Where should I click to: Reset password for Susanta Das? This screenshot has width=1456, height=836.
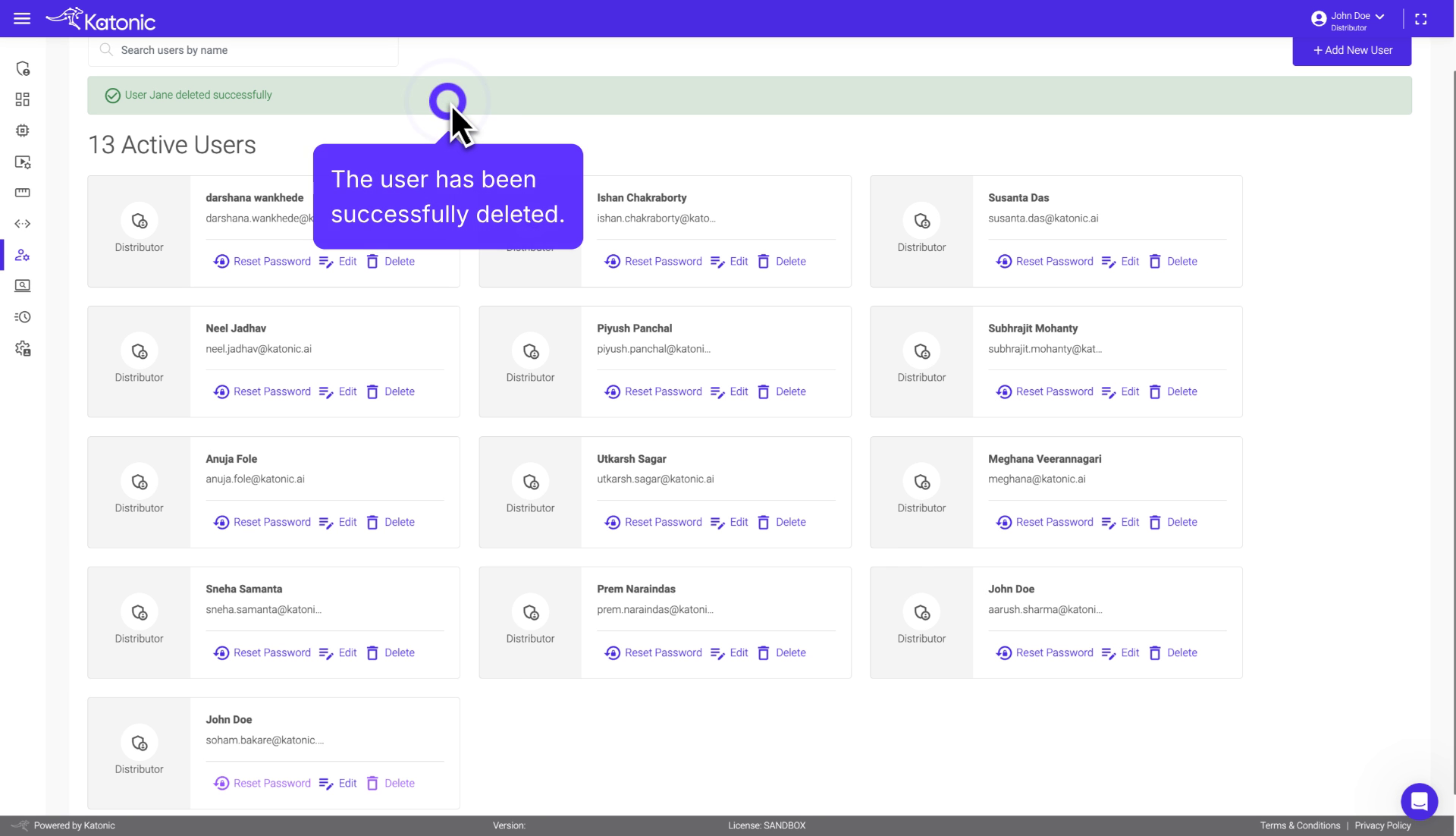point(1054,261)
